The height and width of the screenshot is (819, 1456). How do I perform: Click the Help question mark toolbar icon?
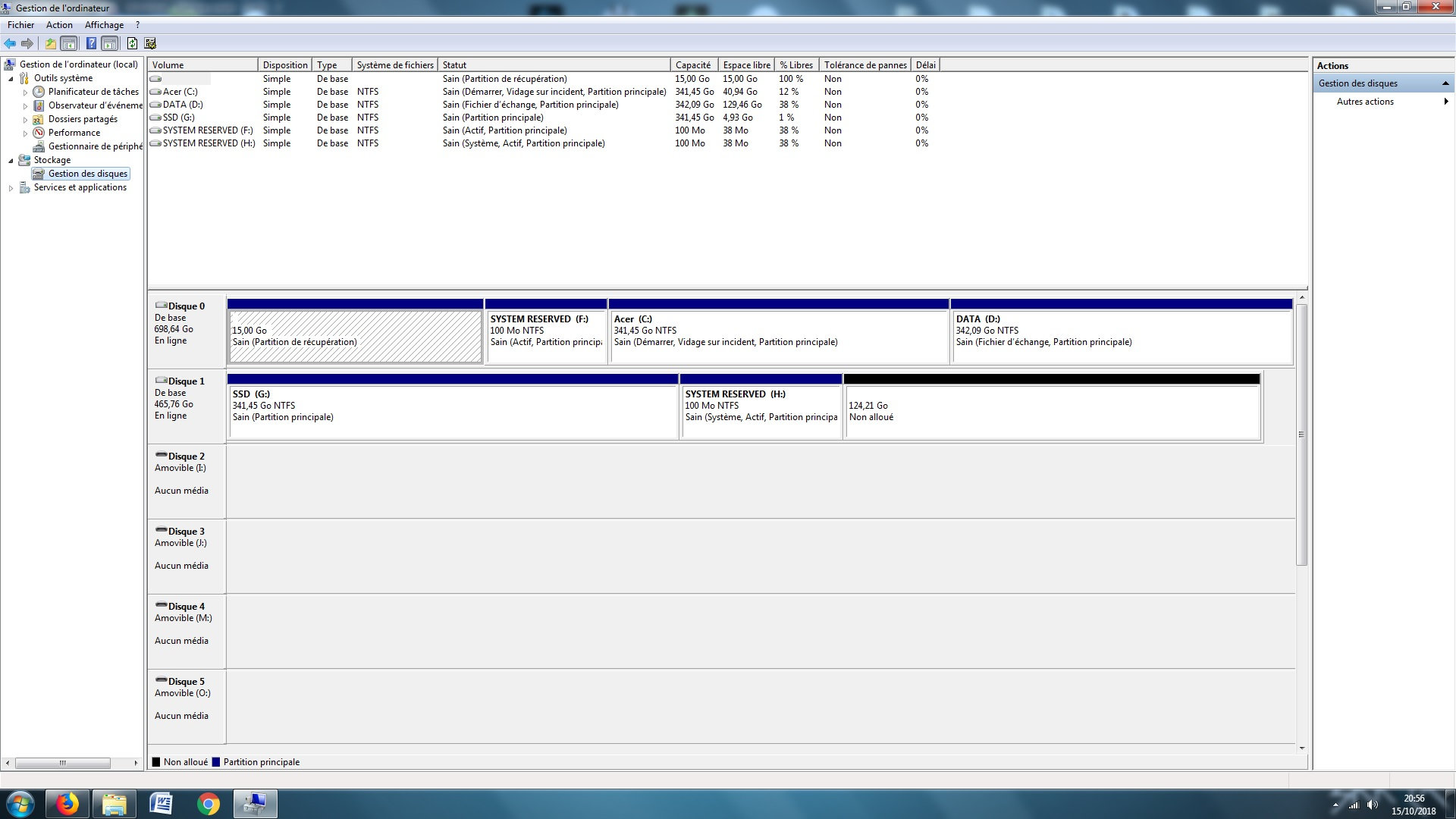point(91,44)
